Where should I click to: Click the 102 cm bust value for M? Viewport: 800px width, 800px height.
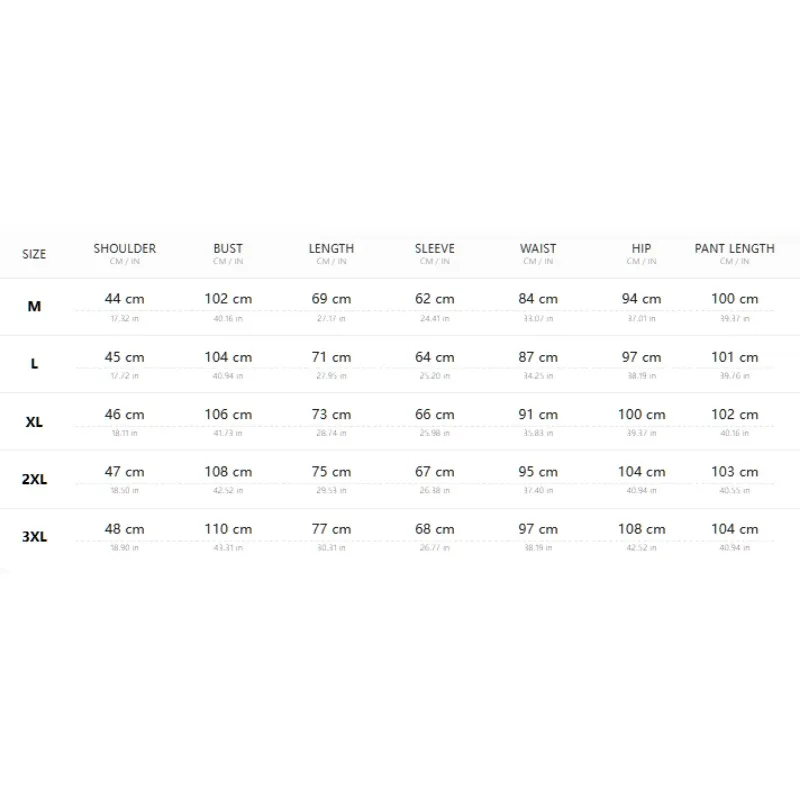click(x=228, y=298)
